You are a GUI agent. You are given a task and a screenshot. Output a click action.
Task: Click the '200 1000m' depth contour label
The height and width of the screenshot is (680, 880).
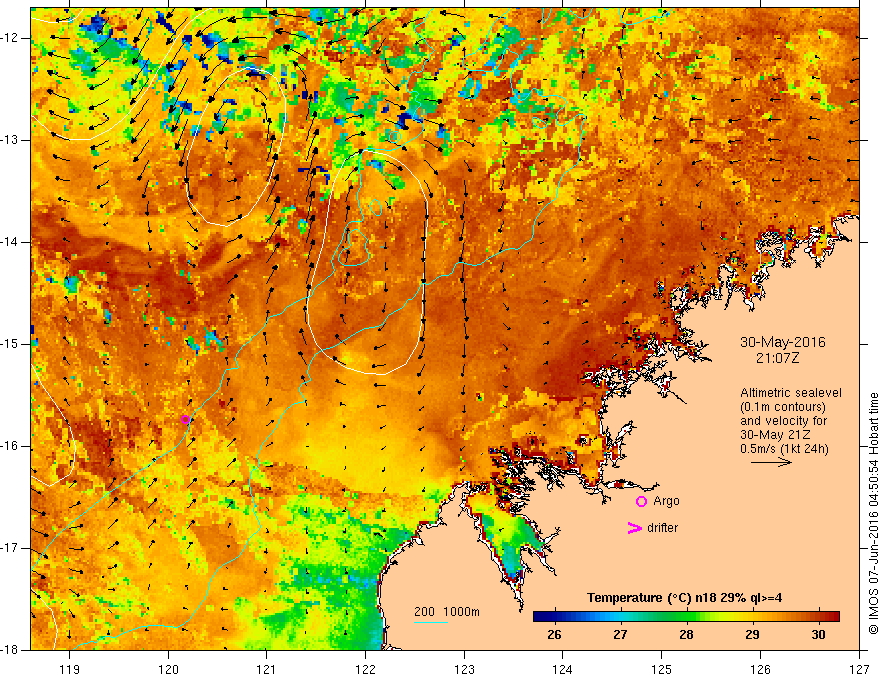click(x=447, y=612)
